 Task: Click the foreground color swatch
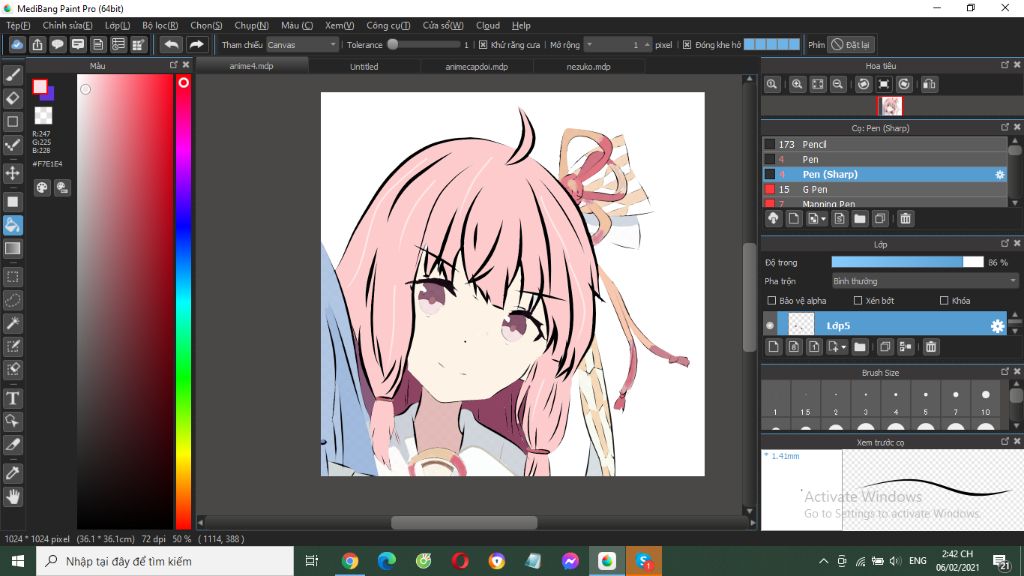(x=40, y=86)
